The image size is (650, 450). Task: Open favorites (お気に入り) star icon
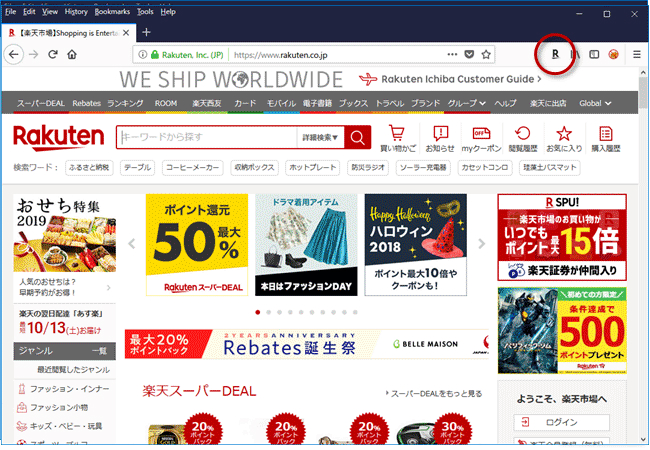[x=564, y=138]
